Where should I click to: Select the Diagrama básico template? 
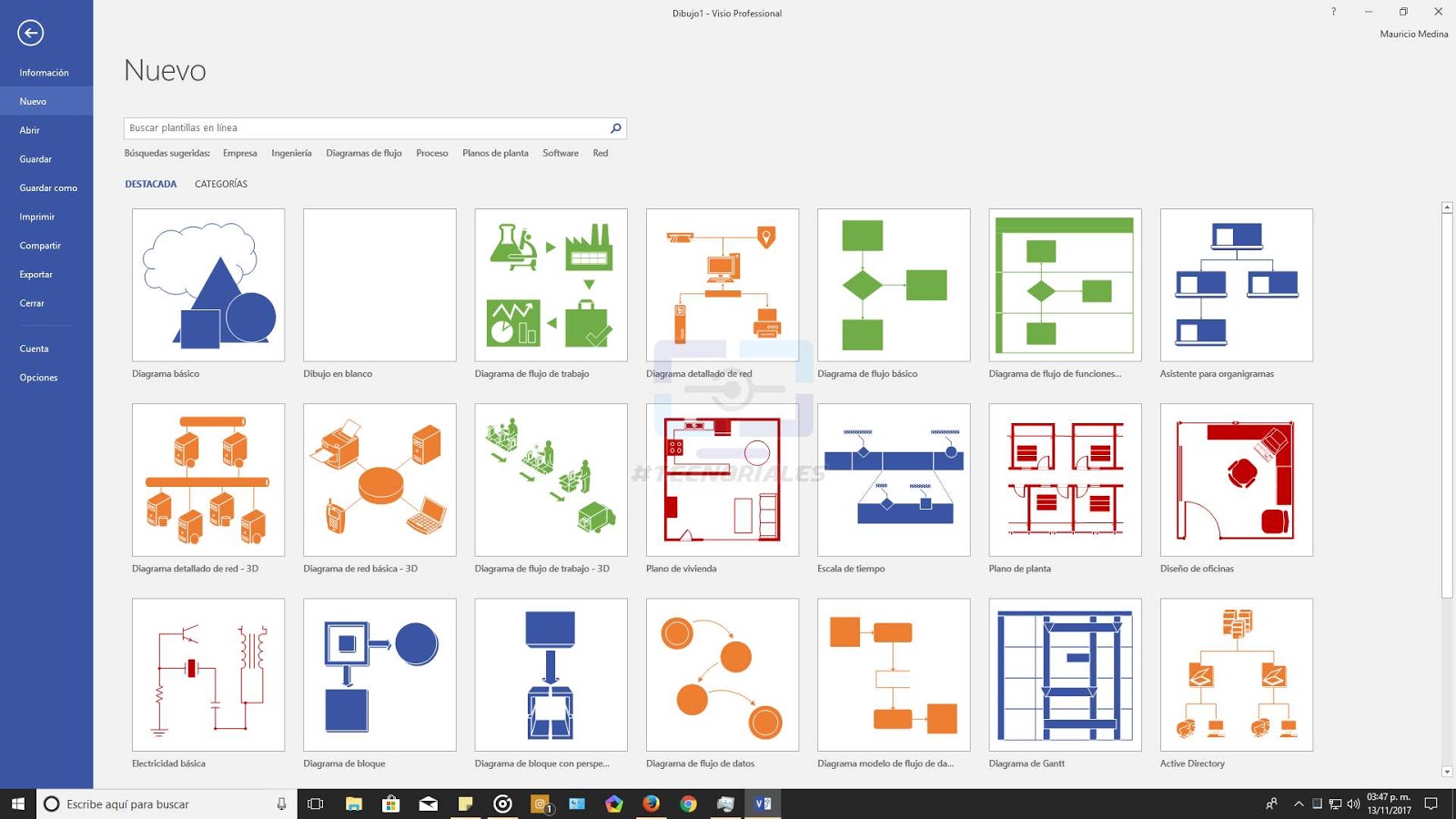(207, 285)
